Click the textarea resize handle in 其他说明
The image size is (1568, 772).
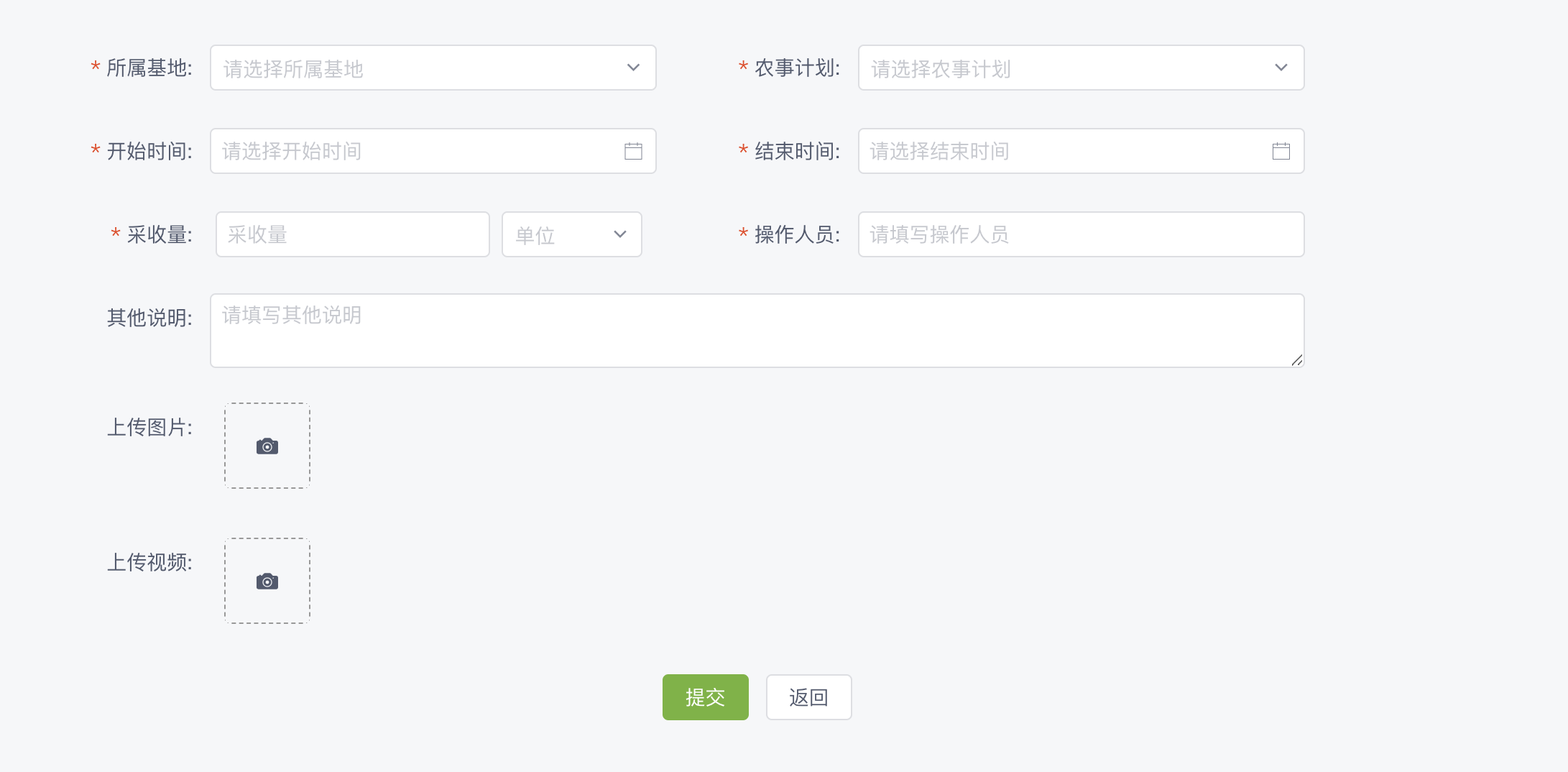click(x=1297, y=360)
